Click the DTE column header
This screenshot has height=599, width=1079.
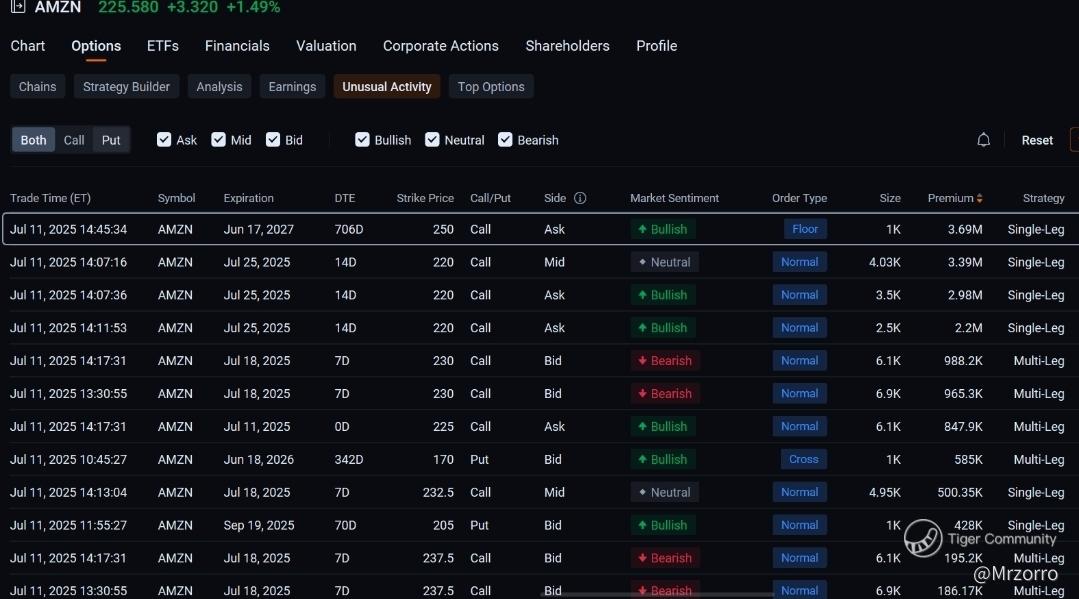pos(345,198)
